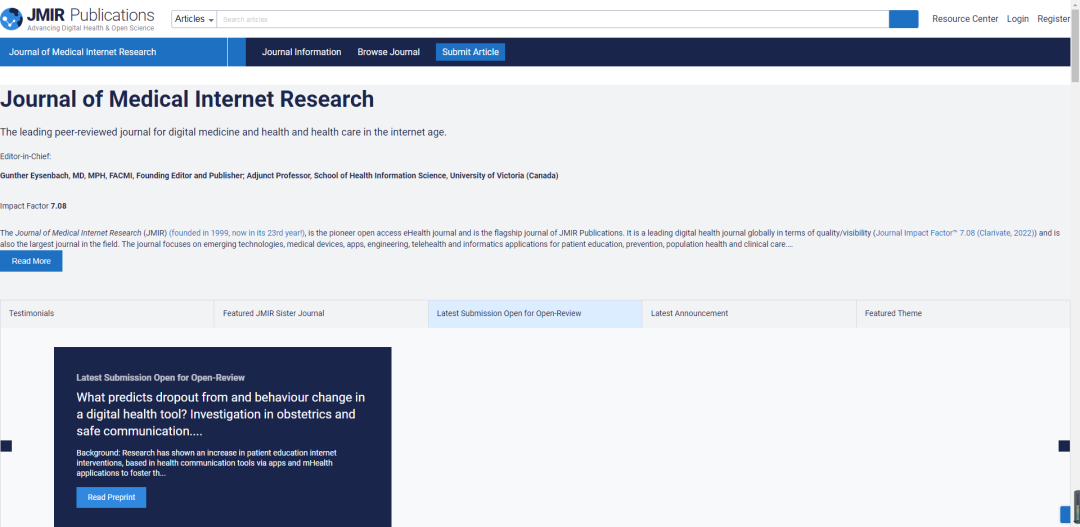
Task: Click the Read Preprint button
Action: (x=111, y=497)
